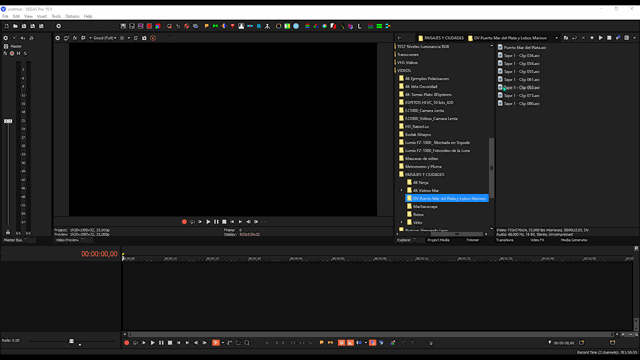This screenshot has width=640, height=360.
Task: Select Puerto Mar del Plata.avi file
Action: 522,47
